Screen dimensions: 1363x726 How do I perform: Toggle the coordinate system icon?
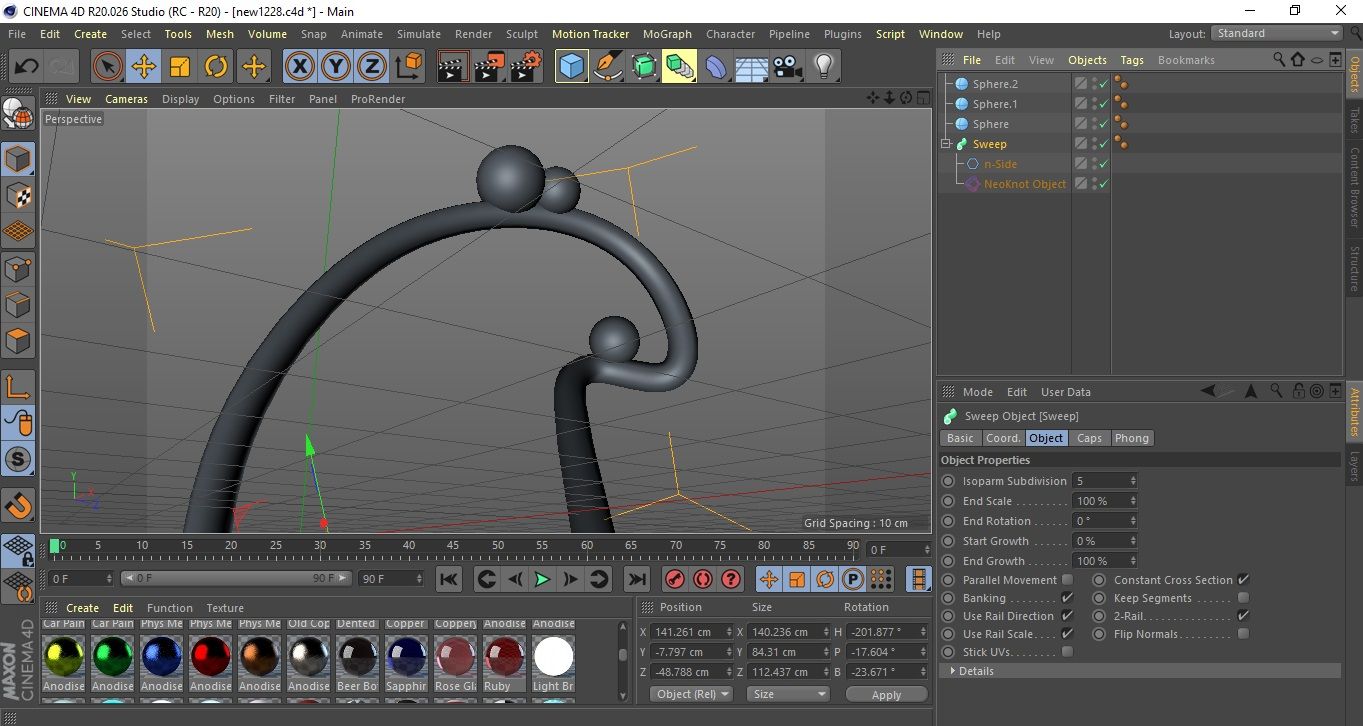click(x=408, y=67)
